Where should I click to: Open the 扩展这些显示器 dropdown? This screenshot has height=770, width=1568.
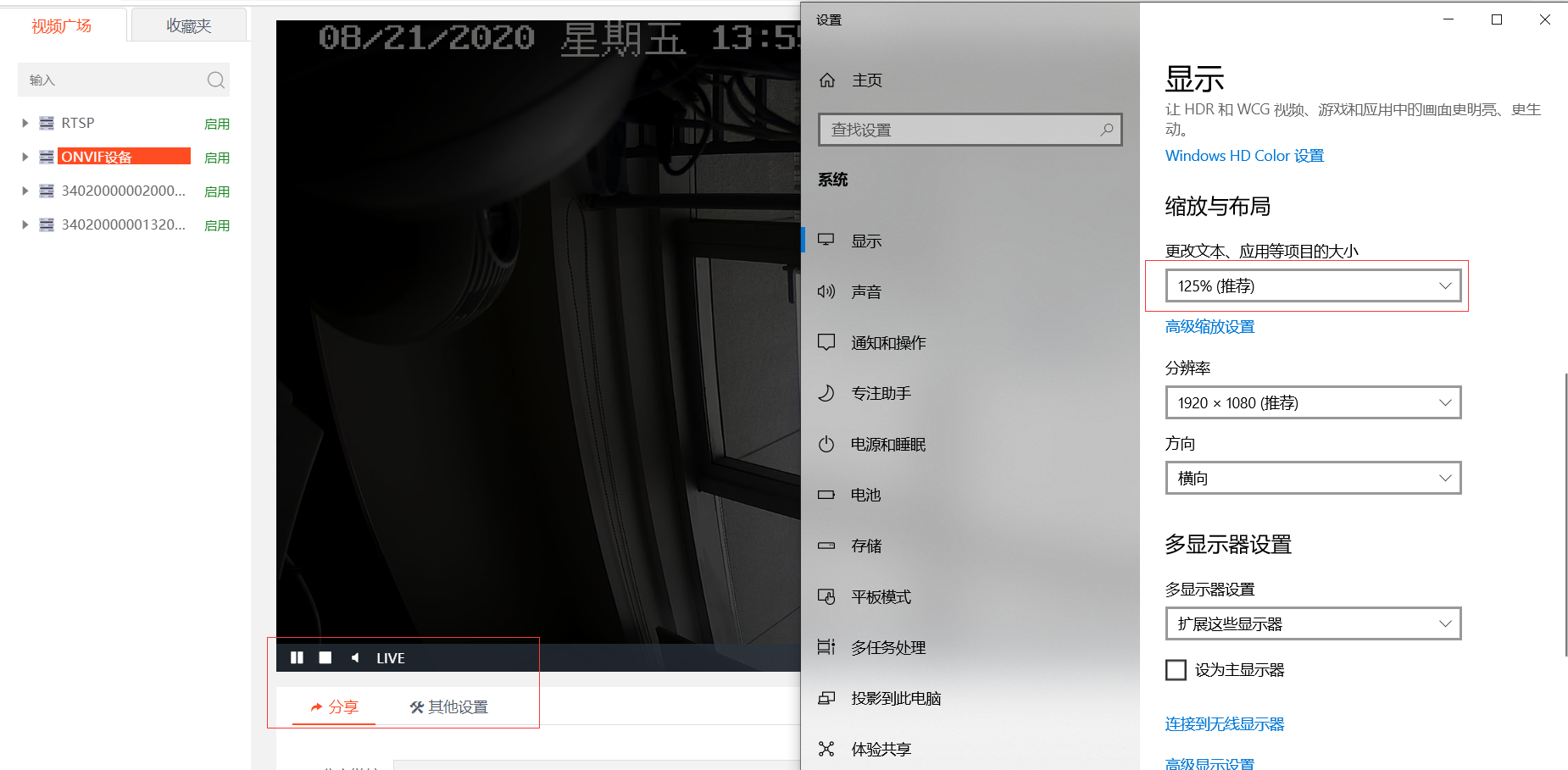click(1313, 623)
